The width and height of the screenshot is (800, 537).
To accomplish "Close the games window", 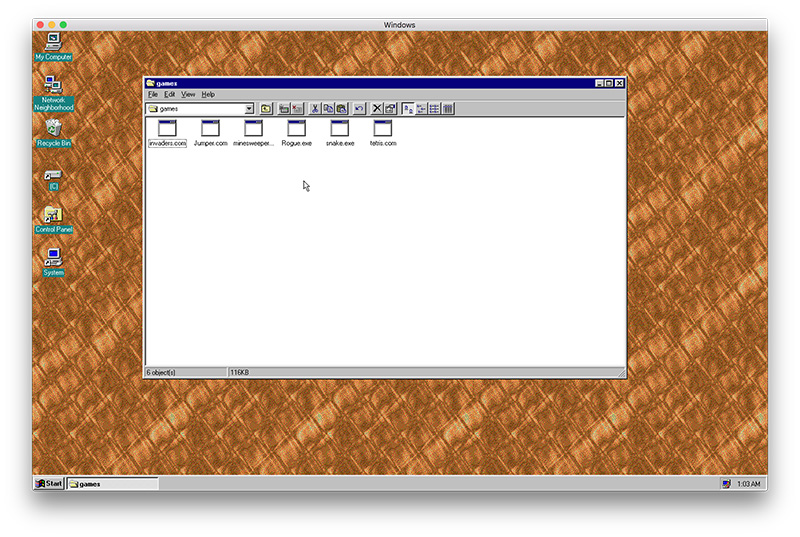I will click(619, 83).
